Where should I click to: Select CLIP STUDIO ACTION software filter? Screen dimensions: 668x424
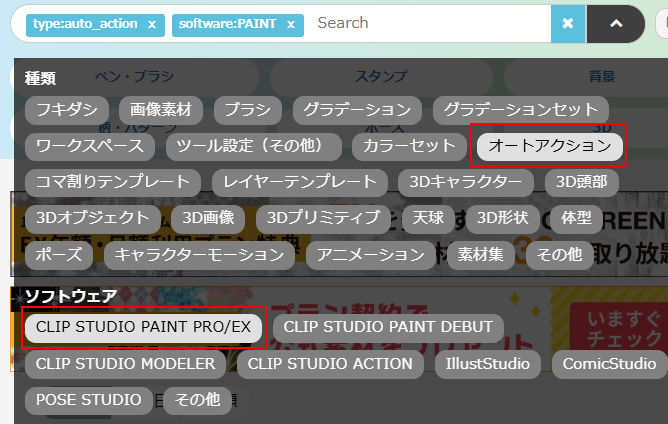click(330, 364)
